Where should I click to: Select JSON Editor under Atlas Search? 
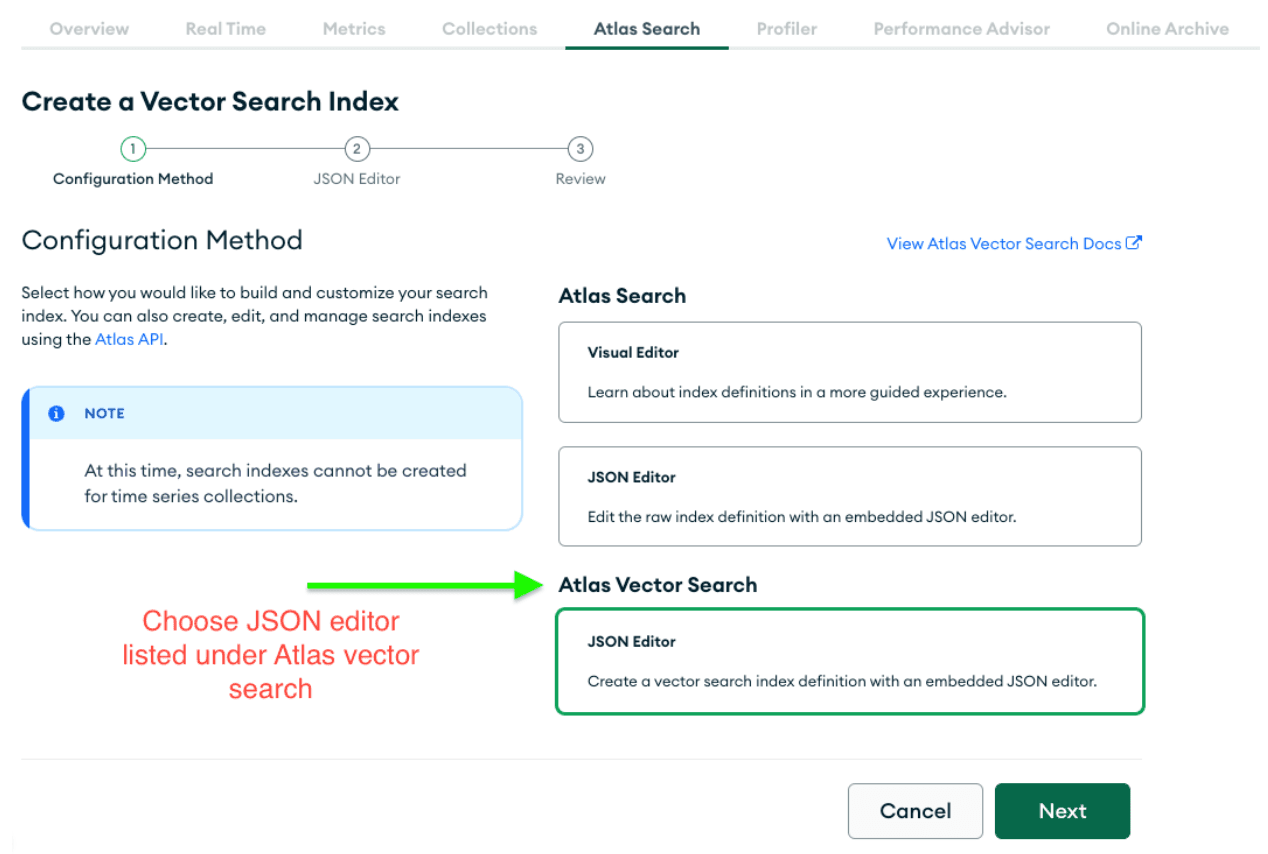point(849,496)
